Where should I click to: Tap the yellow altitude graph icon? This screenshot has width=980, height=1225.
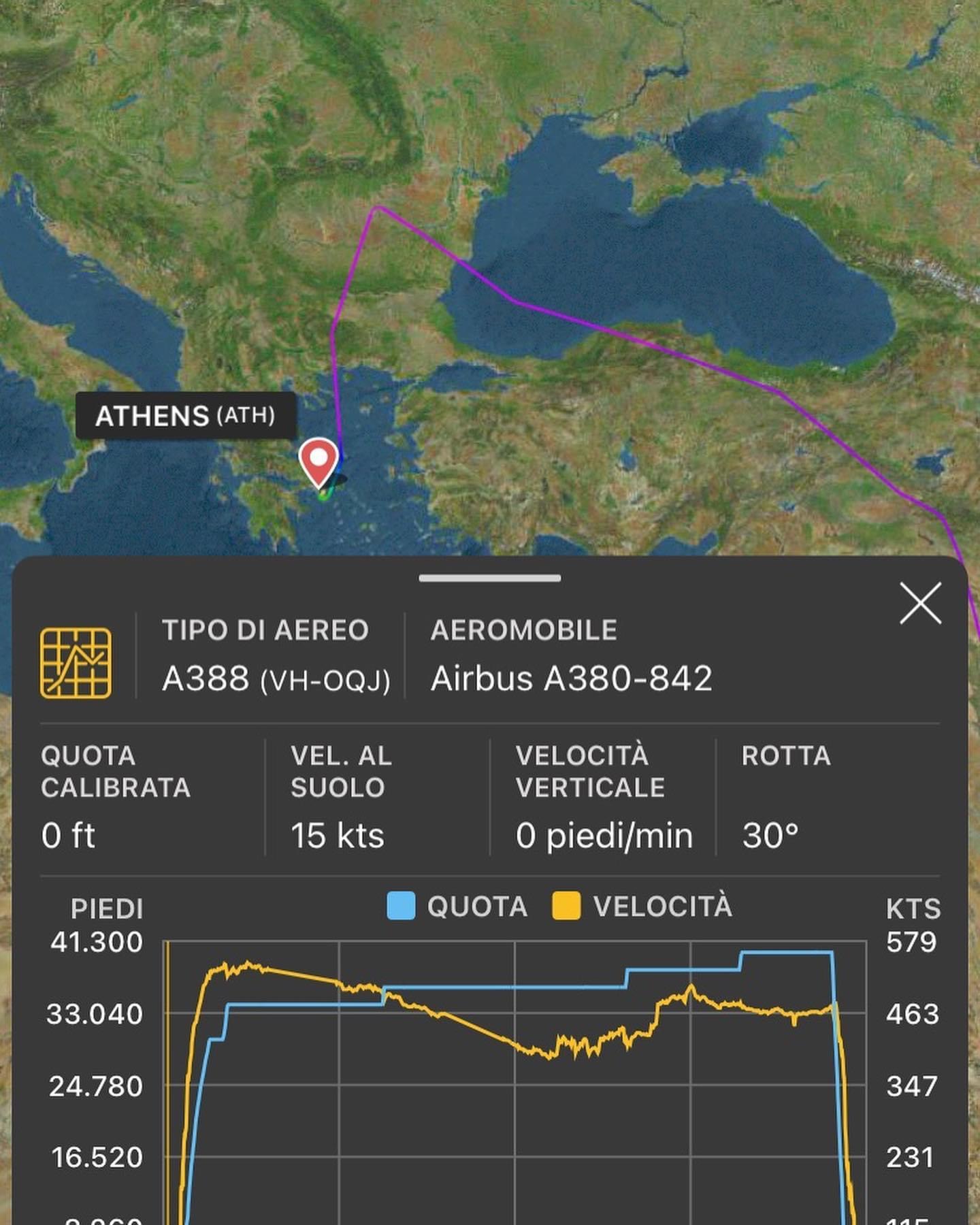coord(76,663)
